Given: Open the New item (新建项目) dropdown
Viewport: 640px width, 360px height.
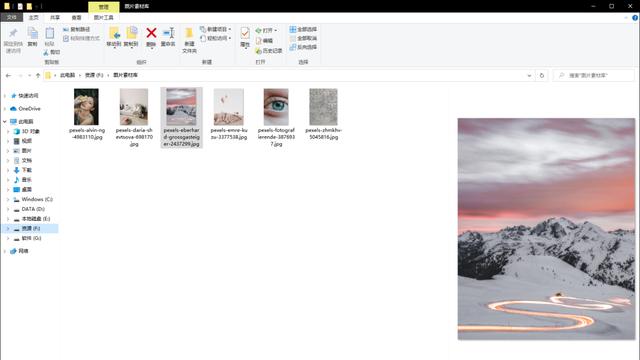Looking at the screenshot, I should pyautogui.click(x=216, y=29).
